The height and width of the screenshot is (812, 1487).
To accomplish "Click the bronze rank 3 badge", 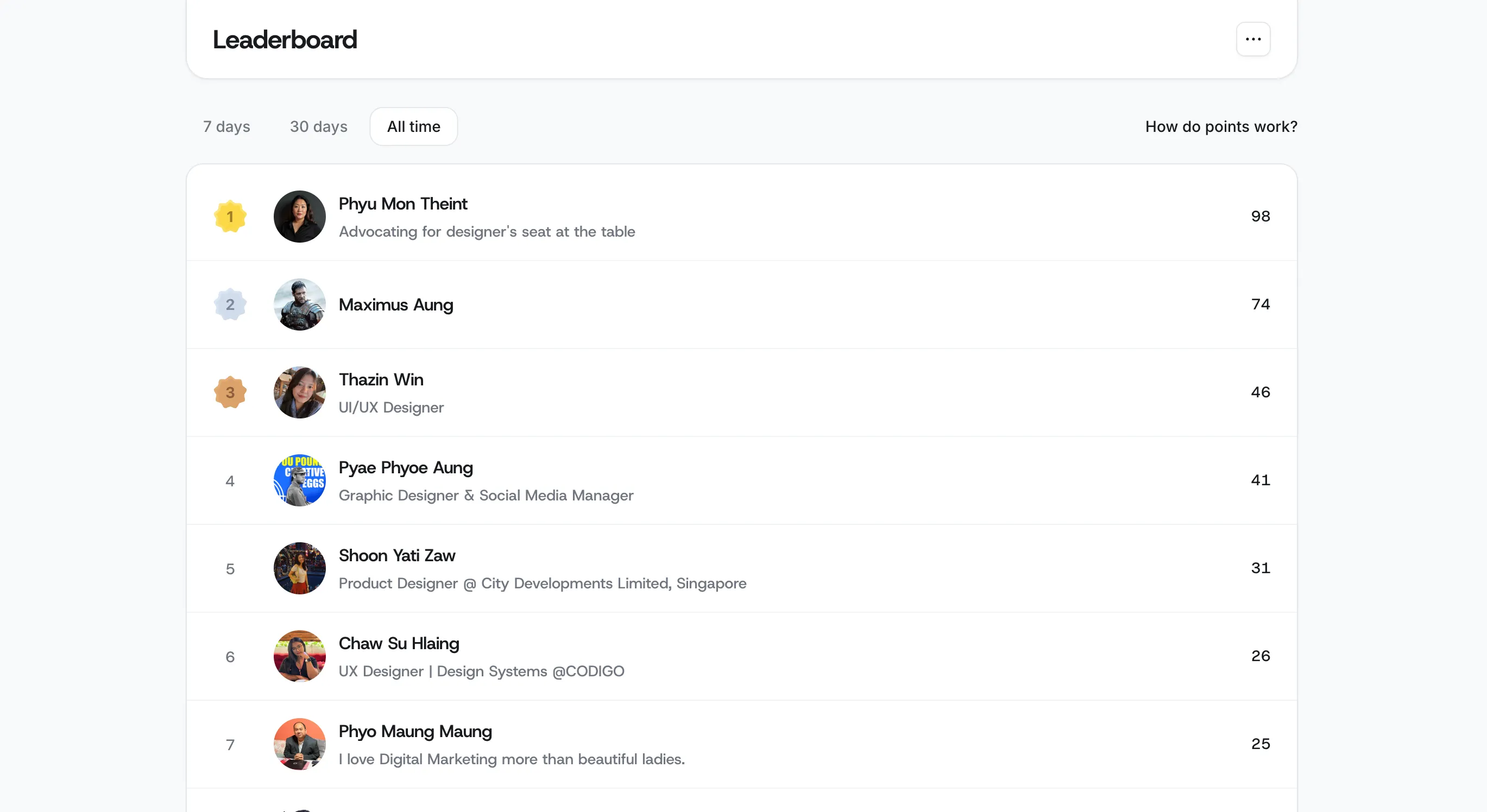I will tap(230, 392).
